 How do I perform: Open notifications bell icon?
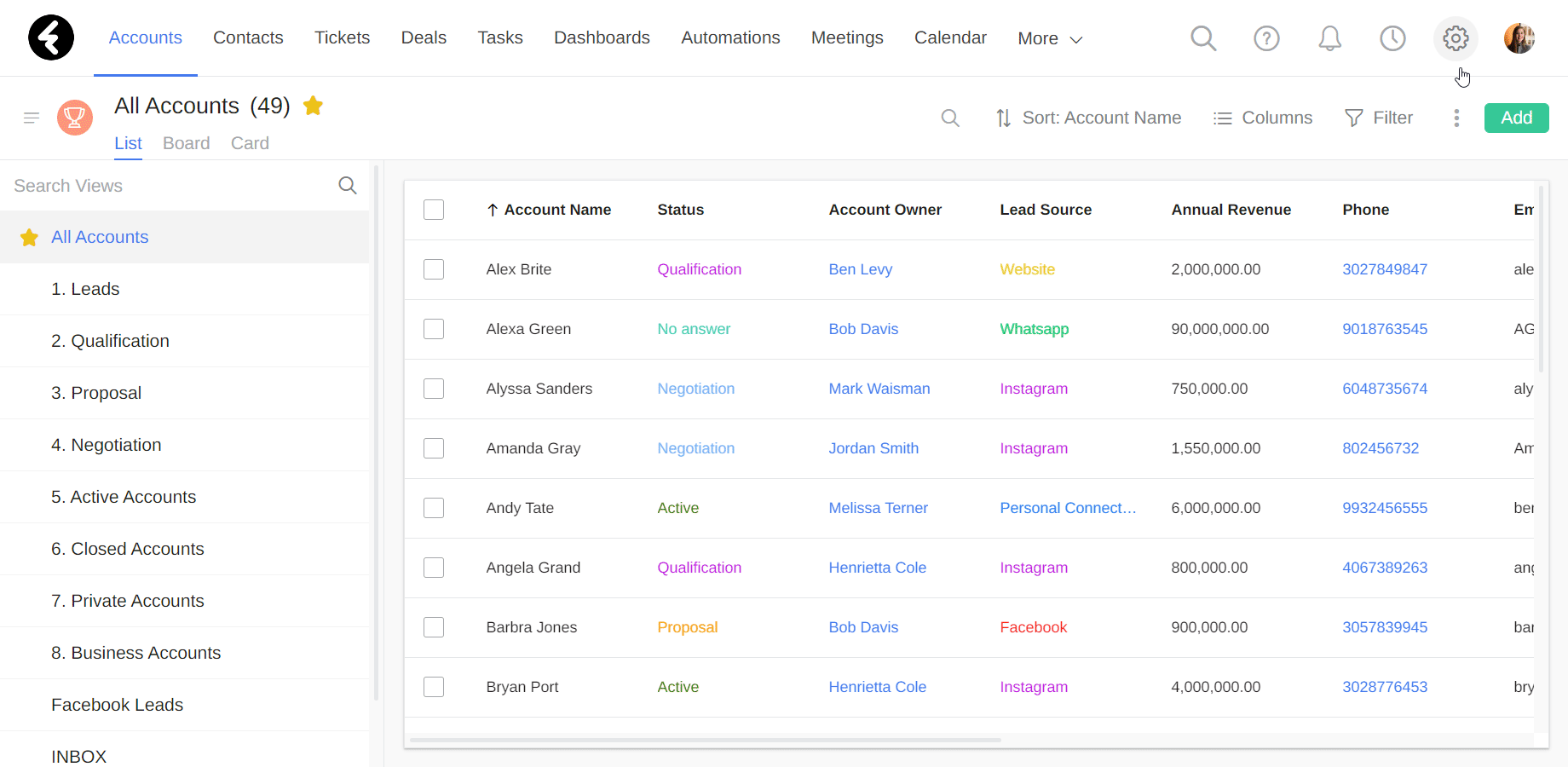click(x=1329, y=38)
